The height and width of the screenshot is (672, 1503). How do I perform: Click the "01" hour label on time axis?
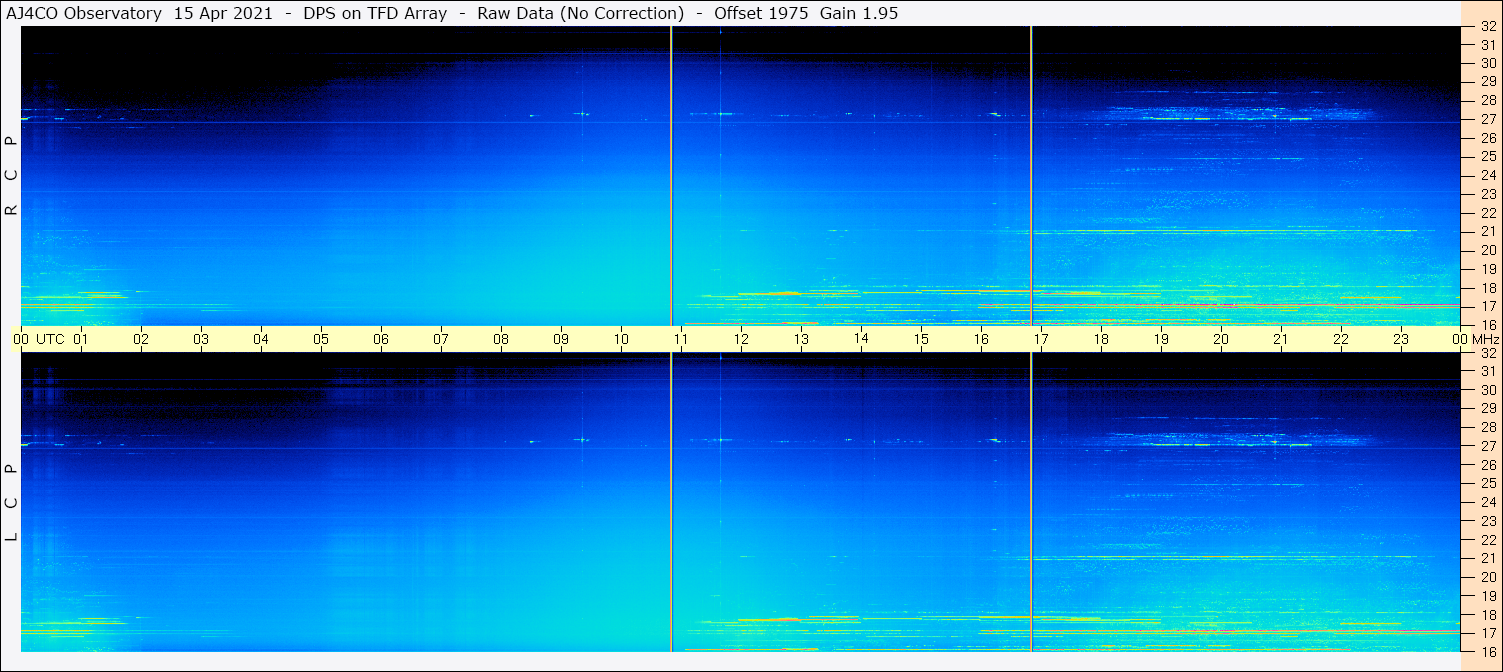click(81, 339)
